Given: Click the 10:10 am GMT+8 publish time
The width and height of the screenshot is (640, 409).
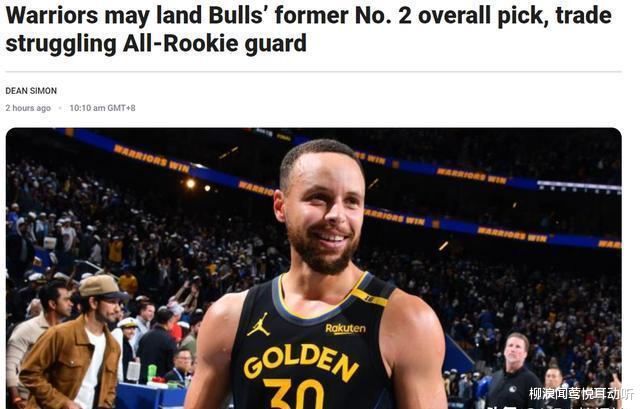Looking at the screenshot, I should coord(102,108).
